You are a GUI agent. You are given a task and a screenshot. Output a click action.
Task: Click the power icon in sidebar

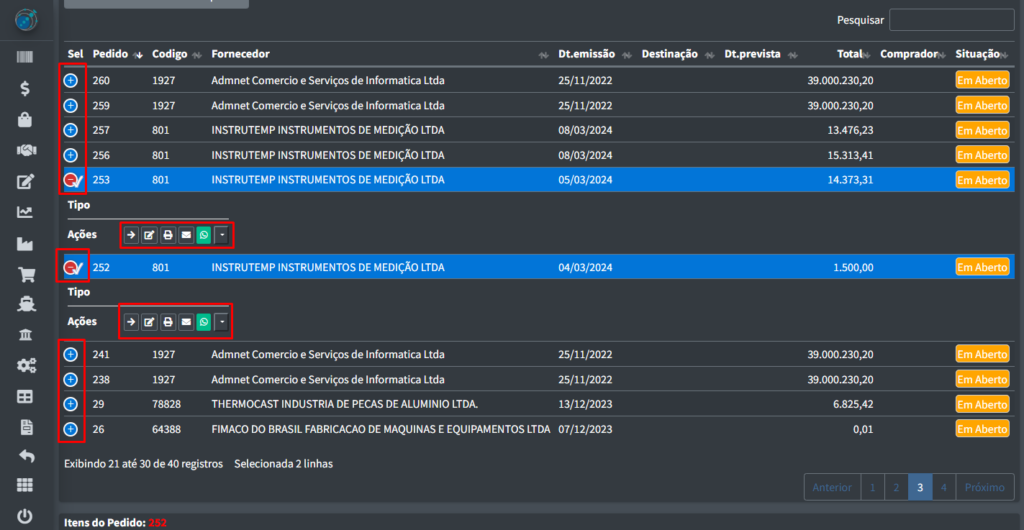(26, 516)
